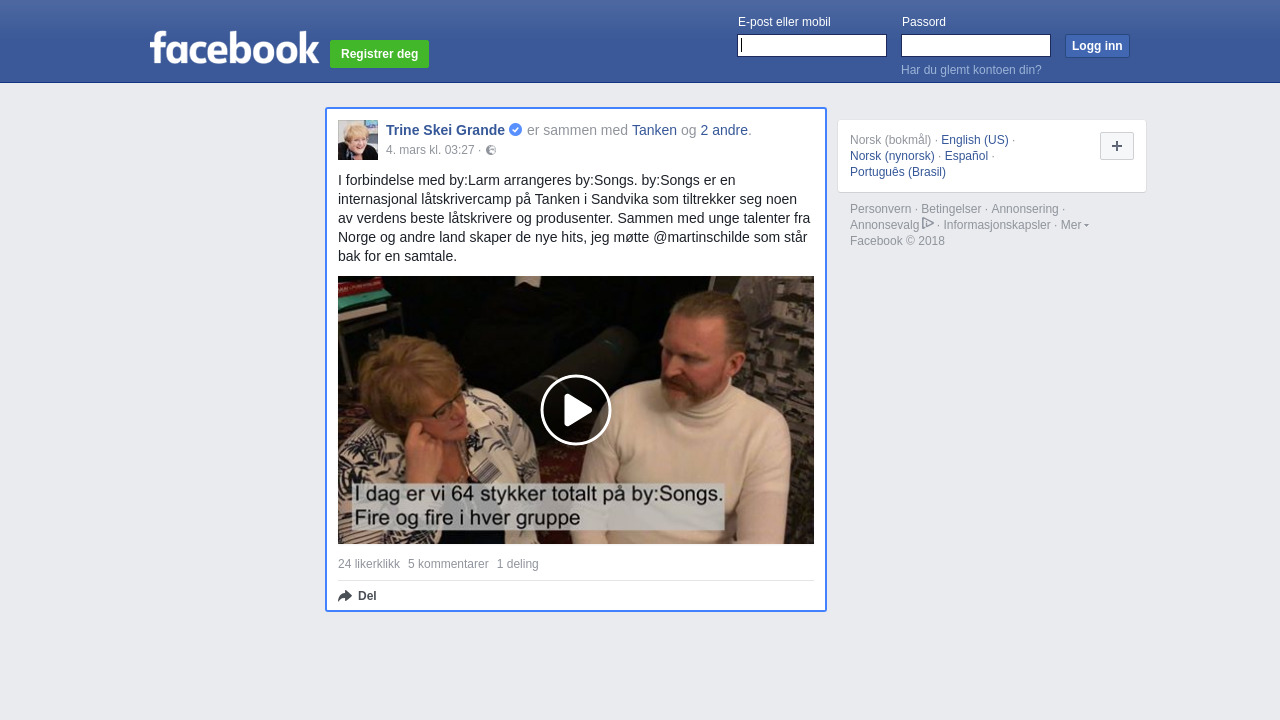Open the Personvern footer link
This screenshot has width=1280, height=720.
pyautogui.click(x=881, y=209)
